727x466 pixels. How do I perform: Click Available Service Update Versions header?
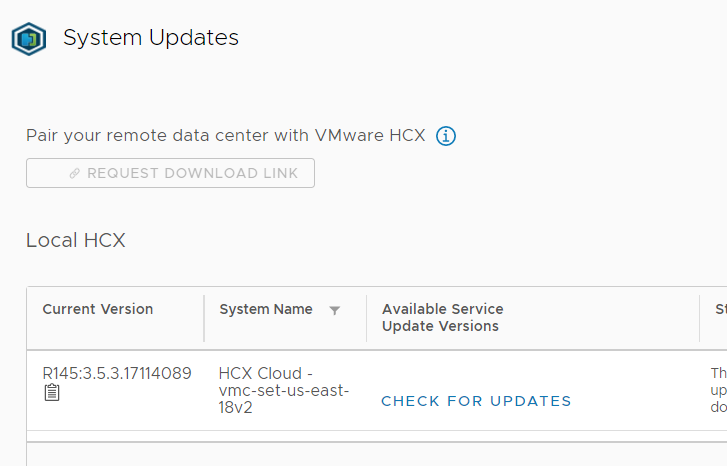[x=442, y=318]
